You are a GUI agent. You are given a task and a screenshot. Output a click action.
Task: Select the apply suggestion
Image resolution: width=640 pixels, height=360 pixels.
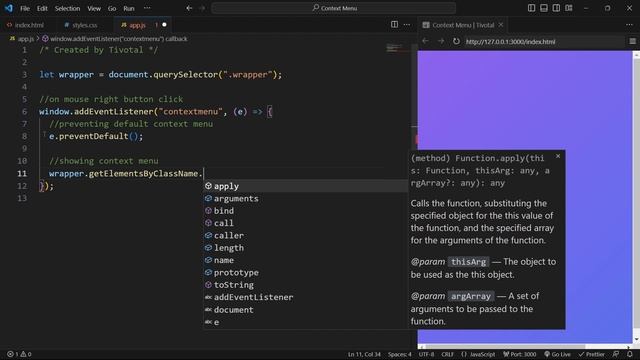pyautogui.click(x=305, y=186)
